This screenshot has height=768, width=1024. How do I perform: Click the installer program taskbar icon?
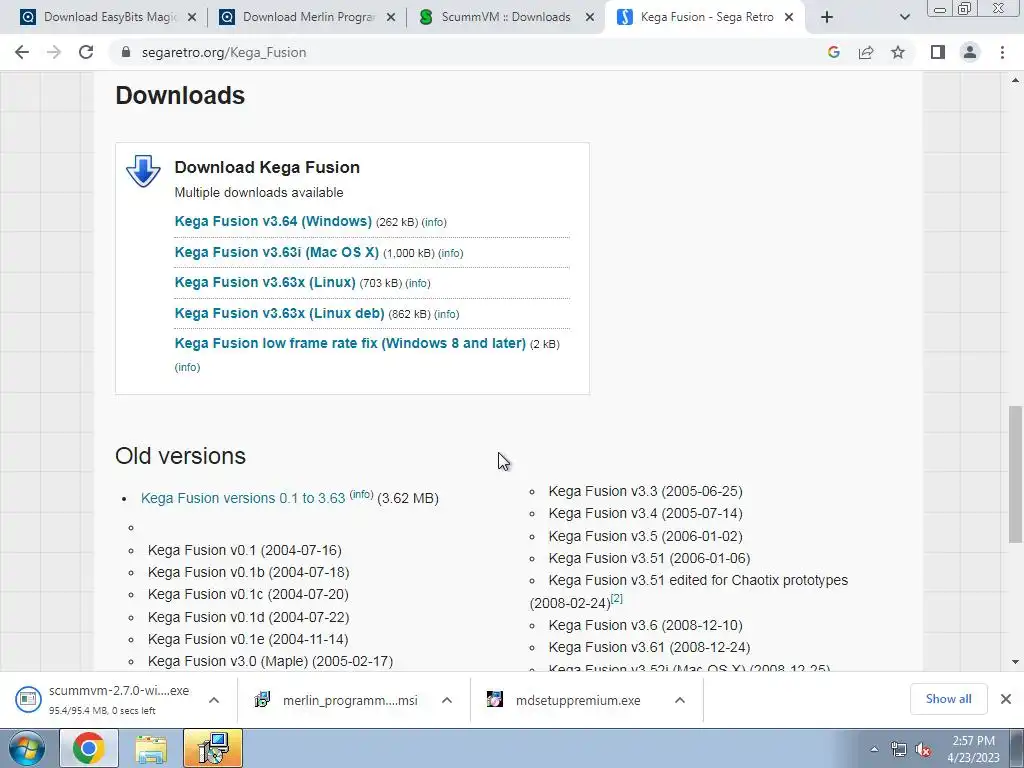[213, 748]
